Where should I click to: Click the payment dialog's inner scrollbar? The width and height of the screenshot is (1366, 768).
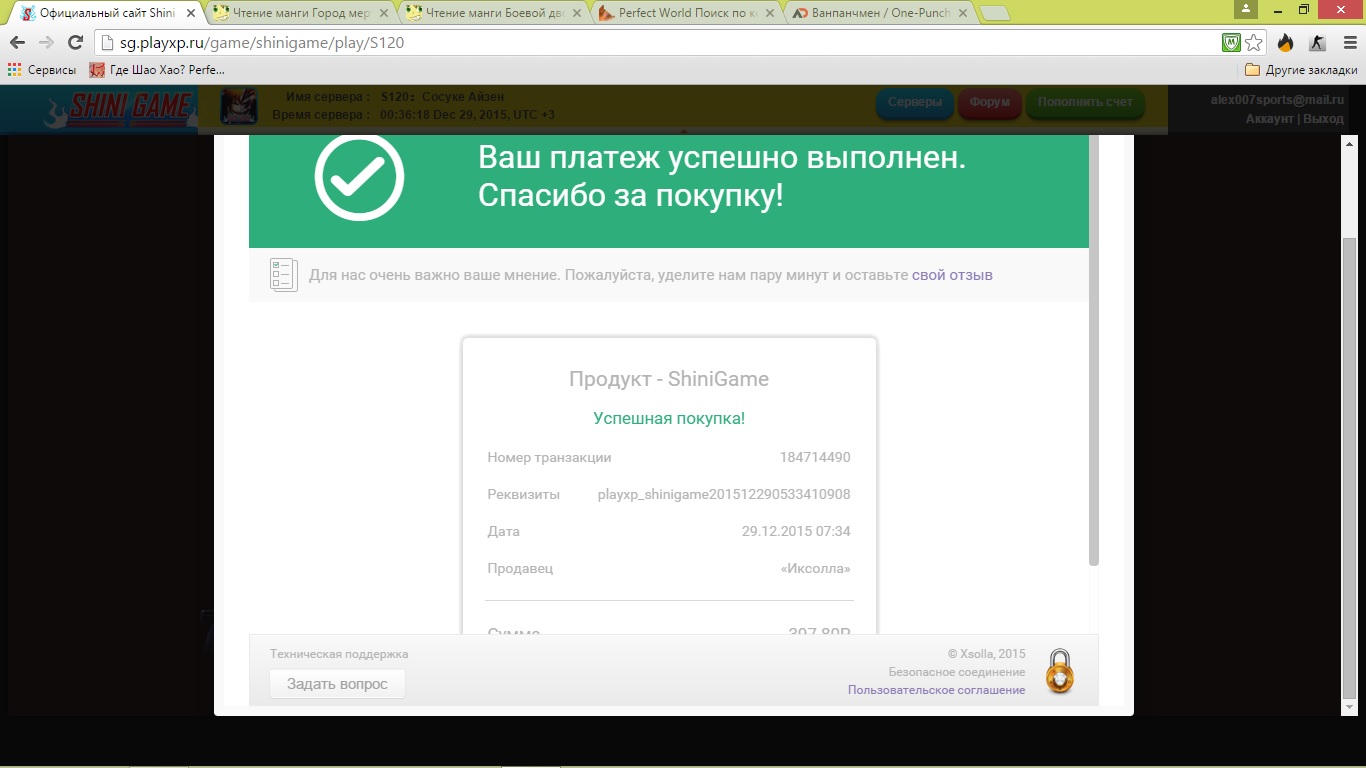coord(1094,350)
